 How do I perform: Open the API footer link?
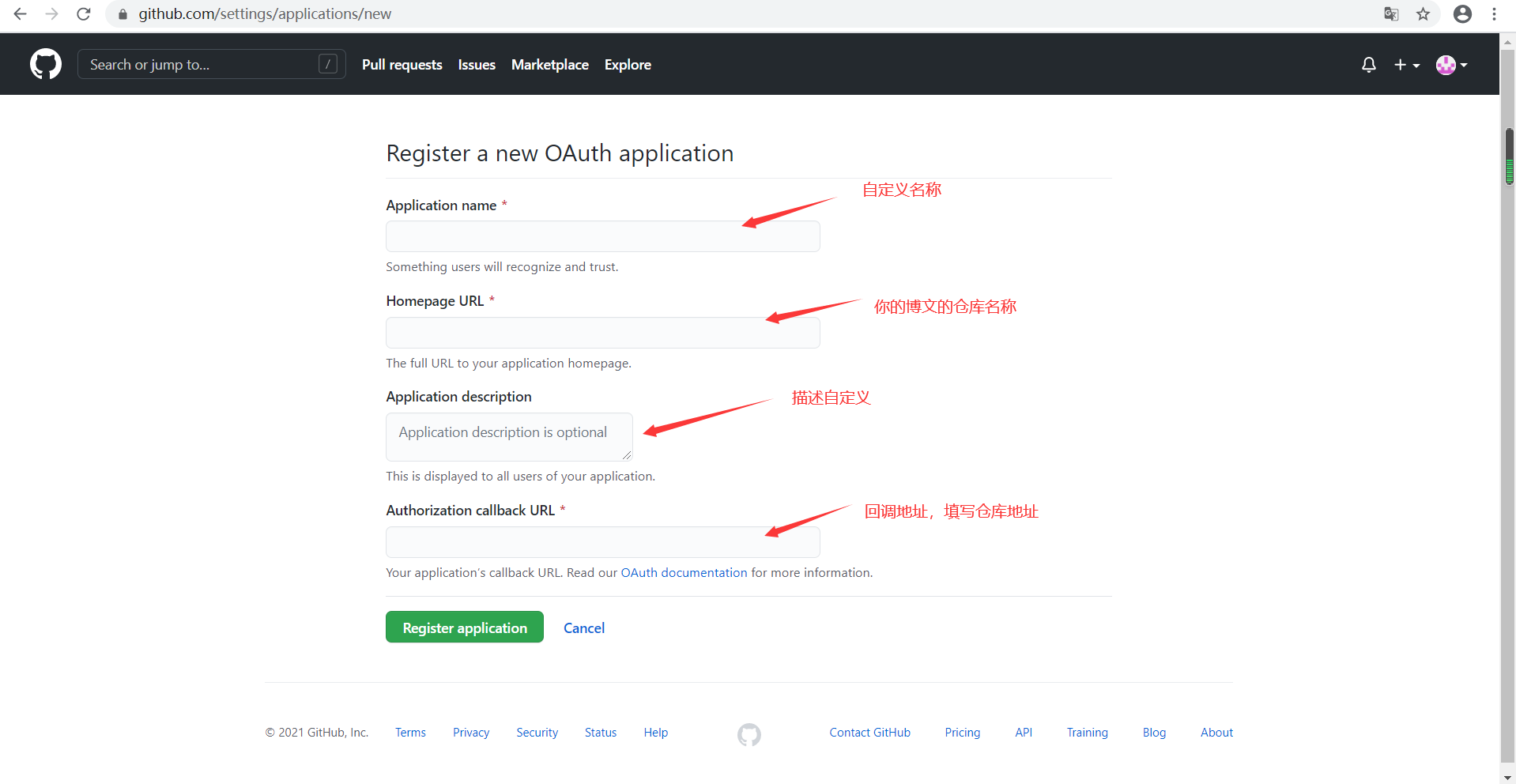1024,733
